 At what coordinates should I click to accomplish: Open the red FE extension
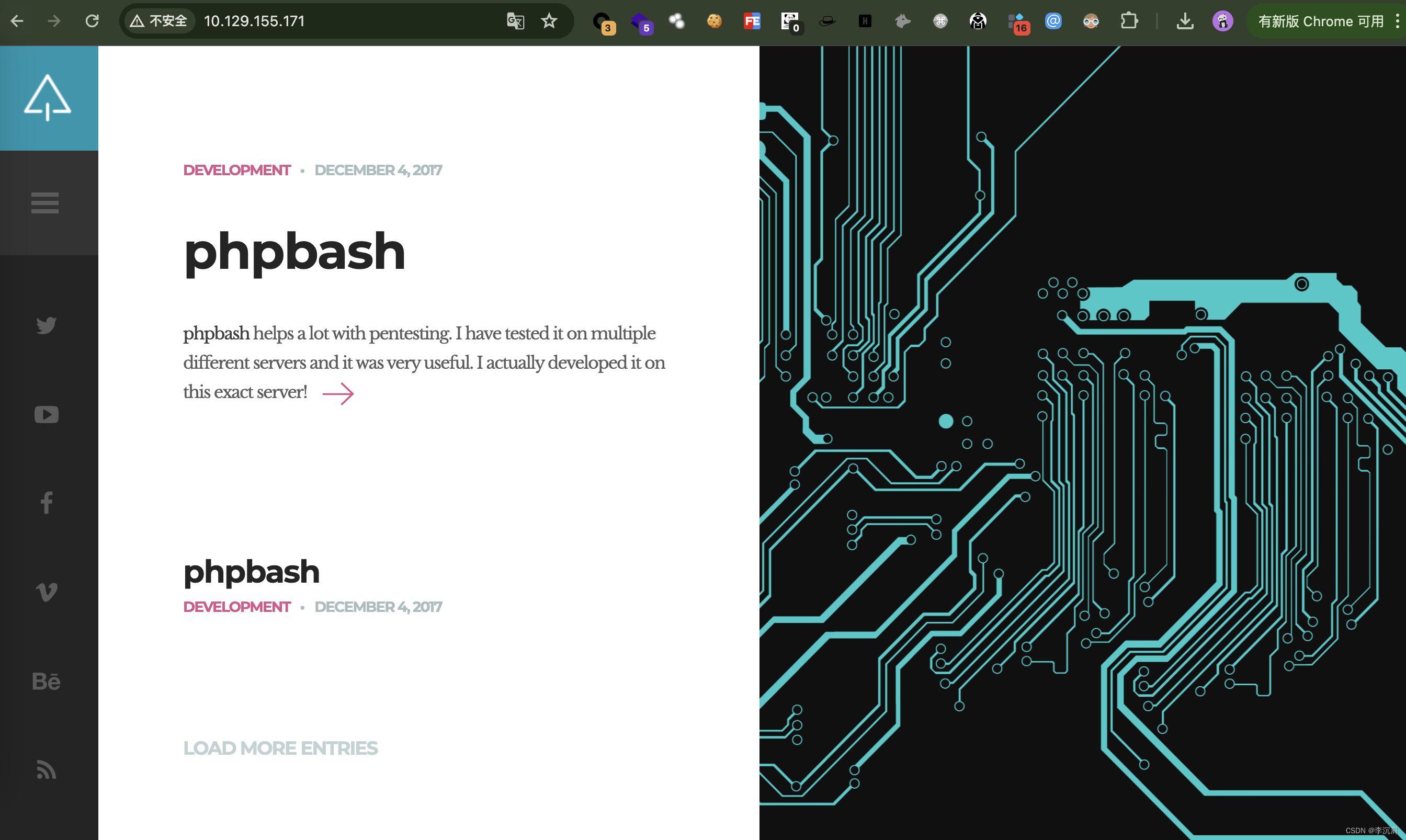(x=752, y=21)
